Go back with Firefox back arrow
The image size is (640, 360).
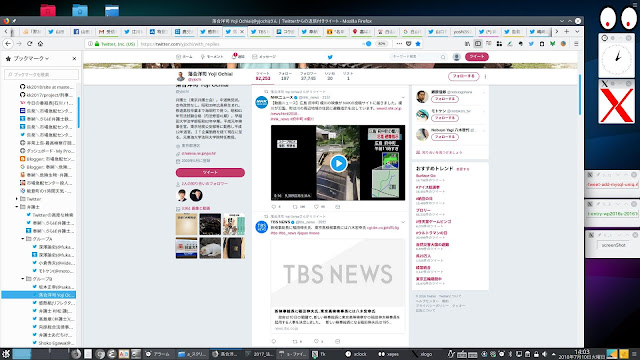pos(8,44)
